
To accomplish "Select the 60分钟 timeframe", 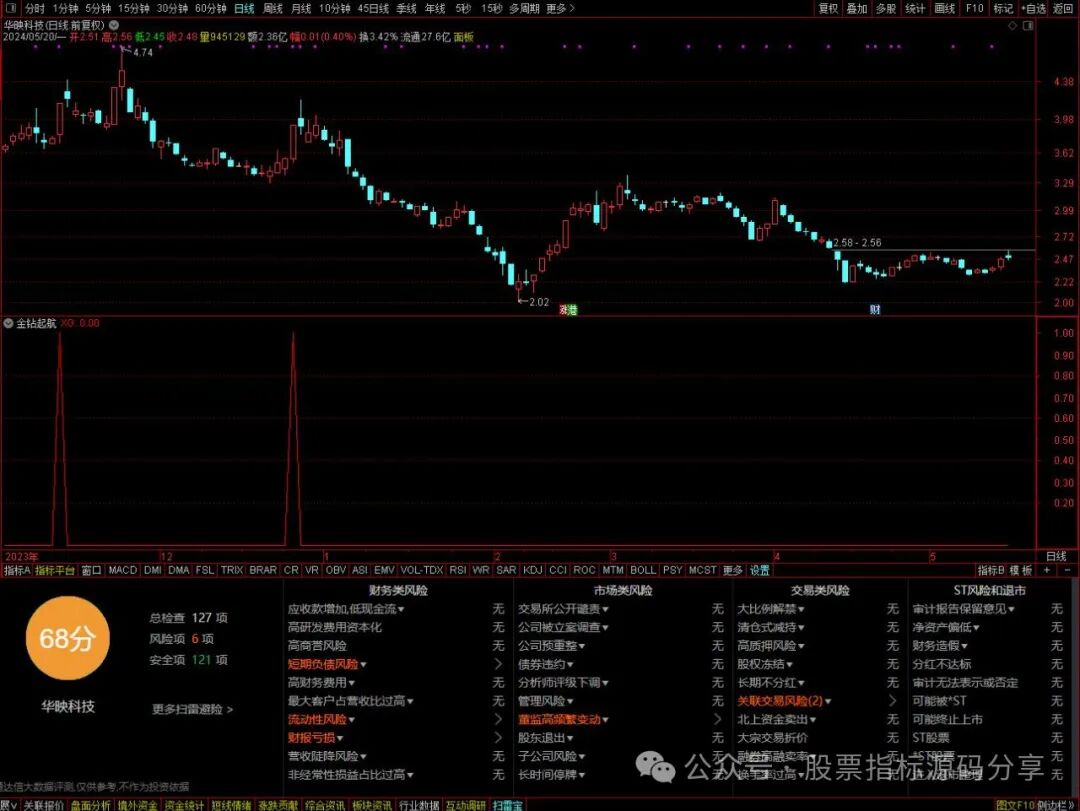I will coord(210,8).
